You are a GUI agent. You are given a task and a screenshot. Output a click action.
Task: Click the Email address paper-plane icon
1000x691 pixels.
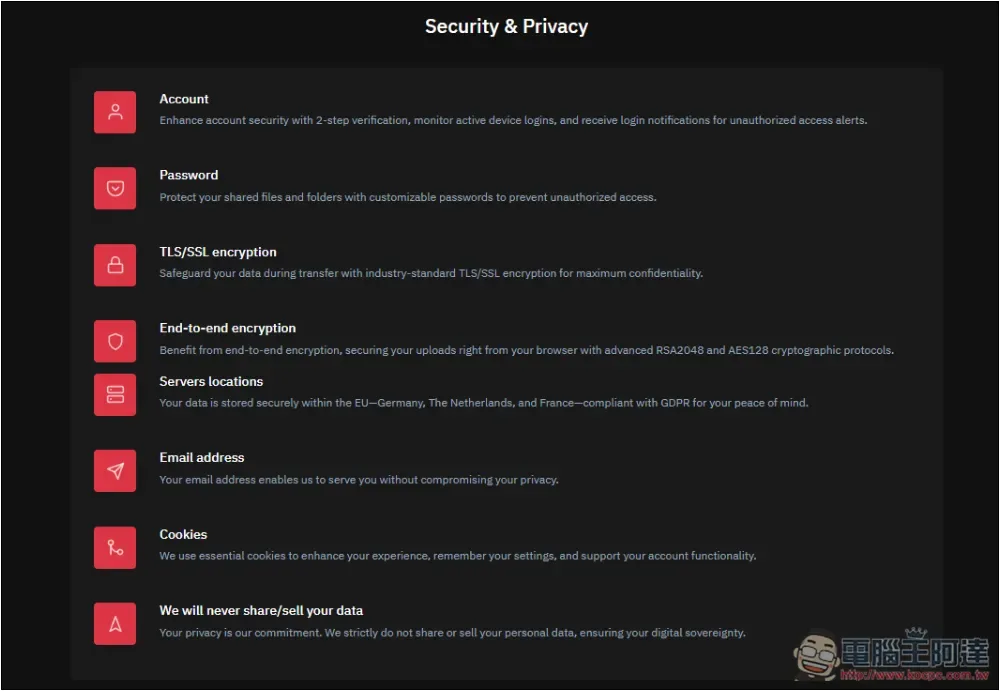tap(115, 471)
